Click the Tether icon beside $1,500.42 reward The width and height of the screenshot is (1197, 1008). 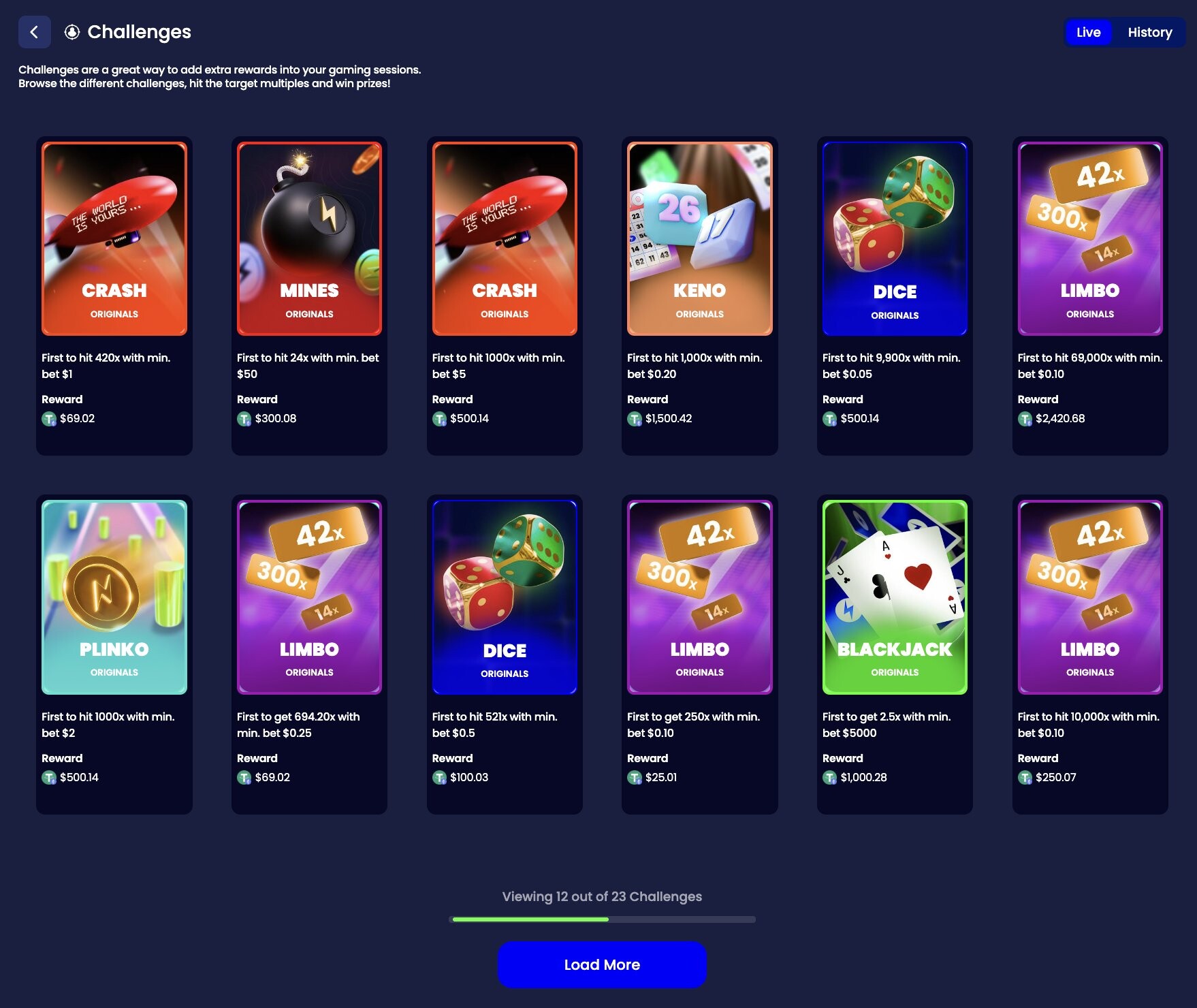click(635, 419)
